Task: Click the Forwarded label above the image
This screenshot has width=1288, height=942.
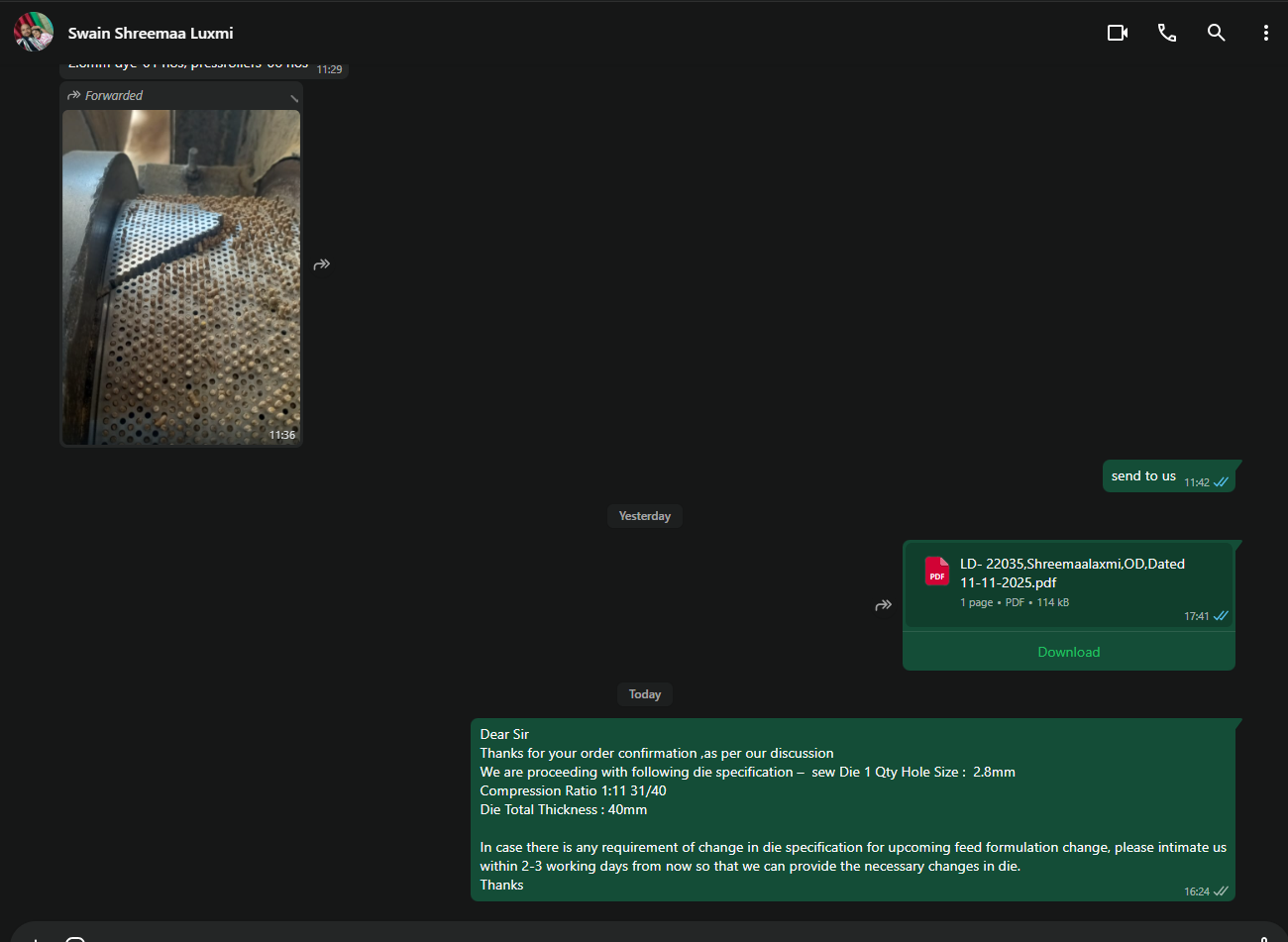Action: tap(113, 96)
